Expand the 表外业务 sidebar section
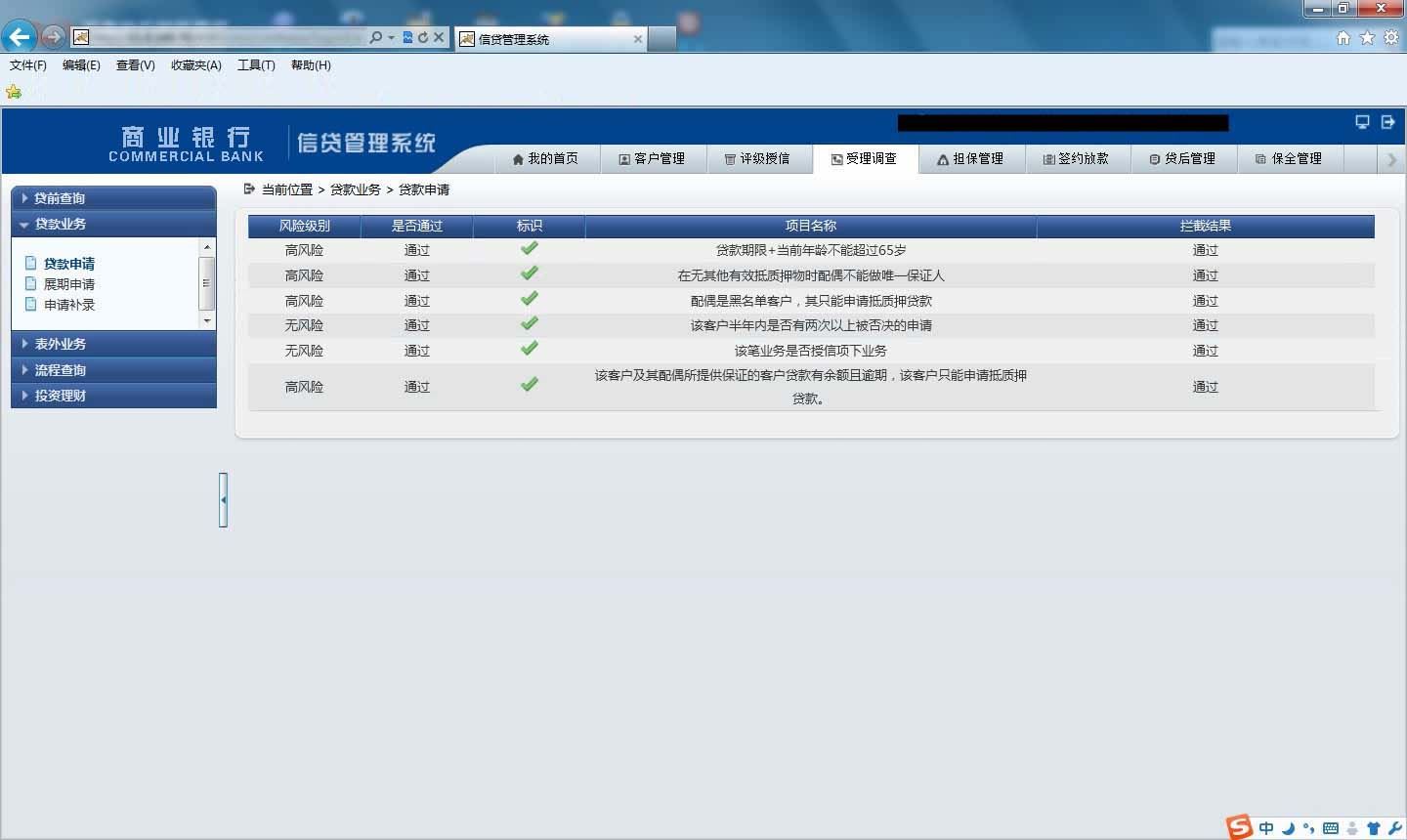This screenshot has height=840, width=1407. (x=113, y=344)
